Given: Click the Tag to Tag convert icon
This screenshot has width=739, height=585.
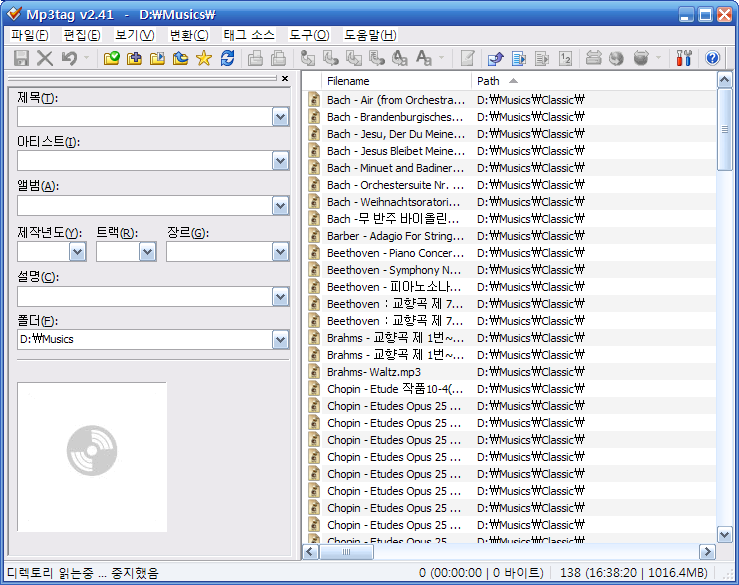Looking at the screenshot, I should tap(400, 58).
